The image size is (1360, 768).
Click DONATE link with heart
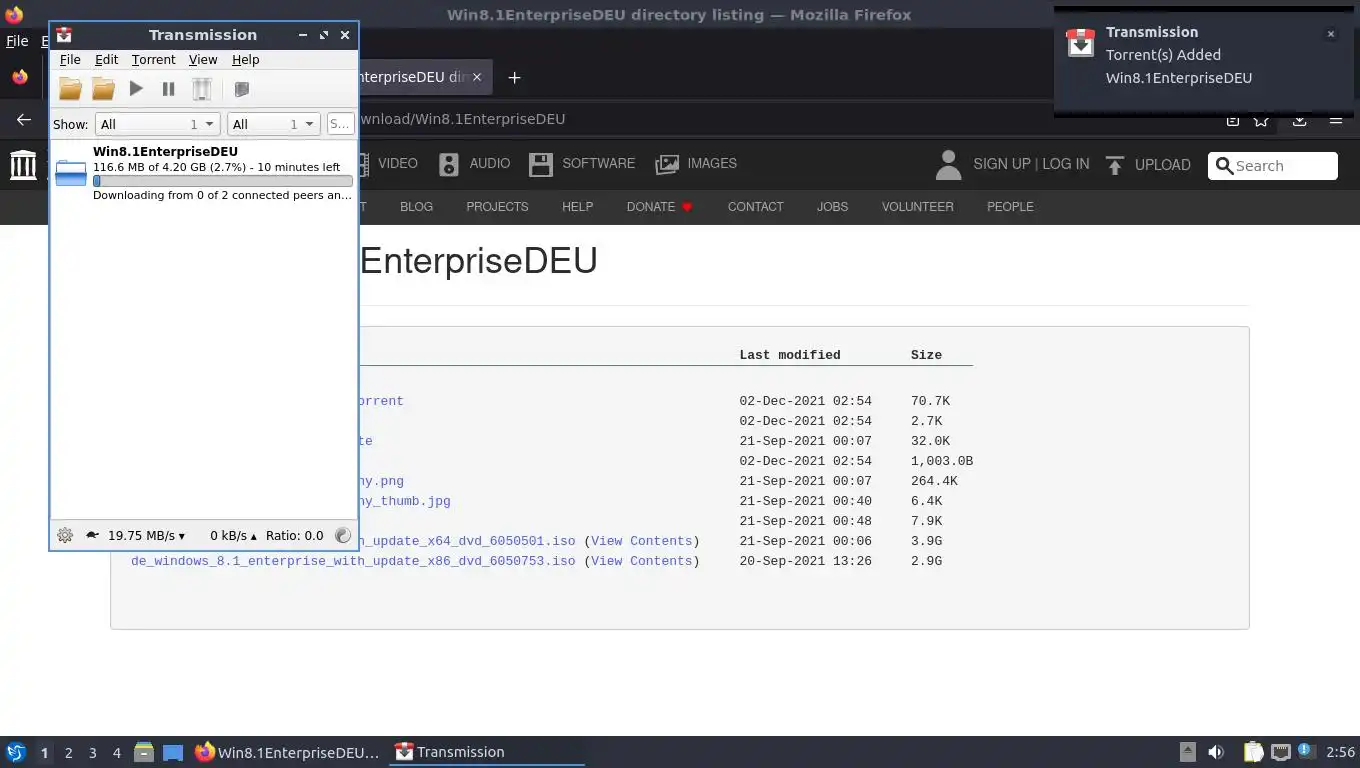click(660, 207)
